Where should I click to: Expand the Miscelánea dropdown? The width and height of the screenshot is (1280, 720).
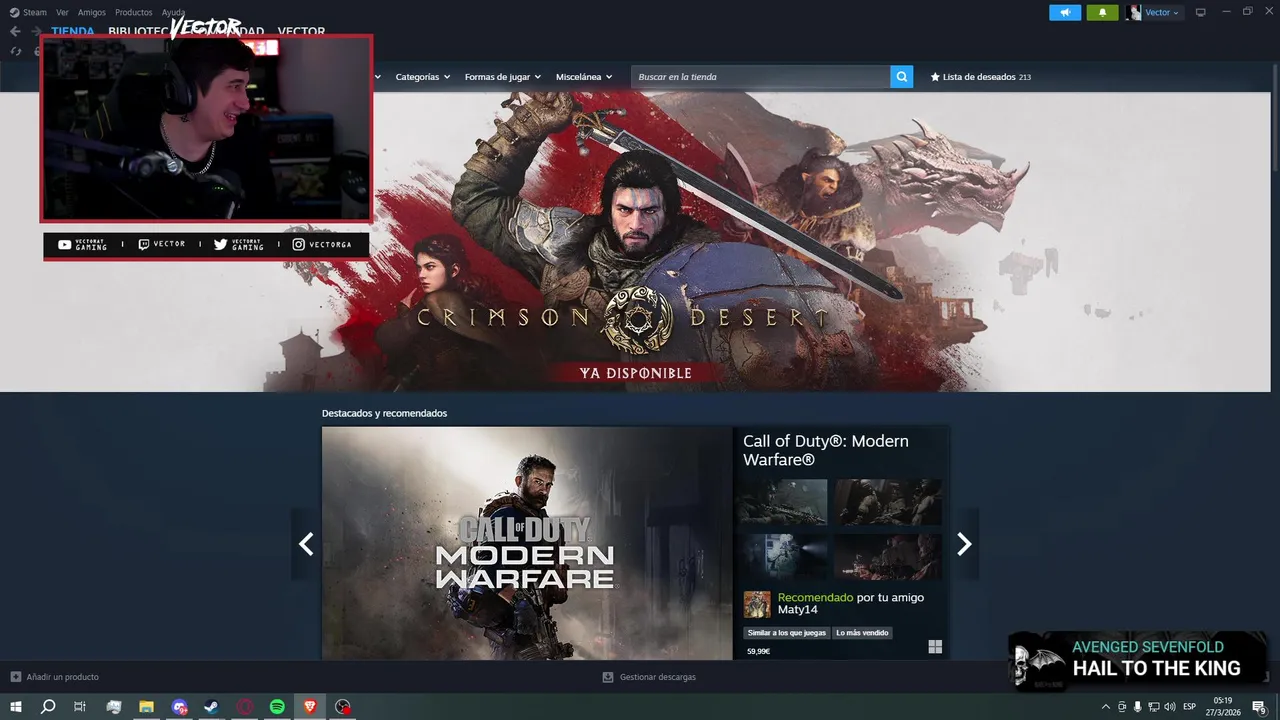coord(583,77)
